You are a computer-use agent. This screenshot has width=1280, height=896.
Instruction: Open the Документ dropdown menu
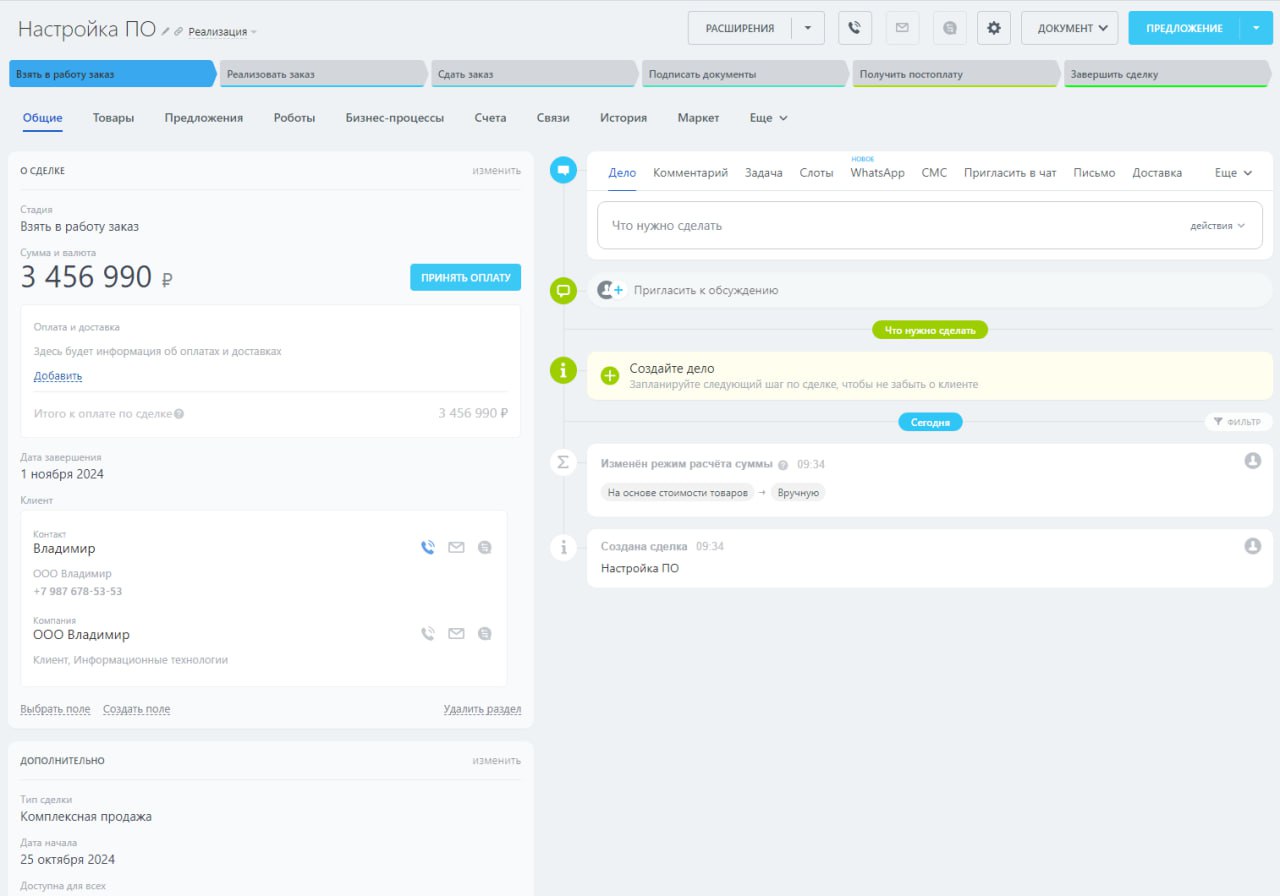coord(1069,28)
